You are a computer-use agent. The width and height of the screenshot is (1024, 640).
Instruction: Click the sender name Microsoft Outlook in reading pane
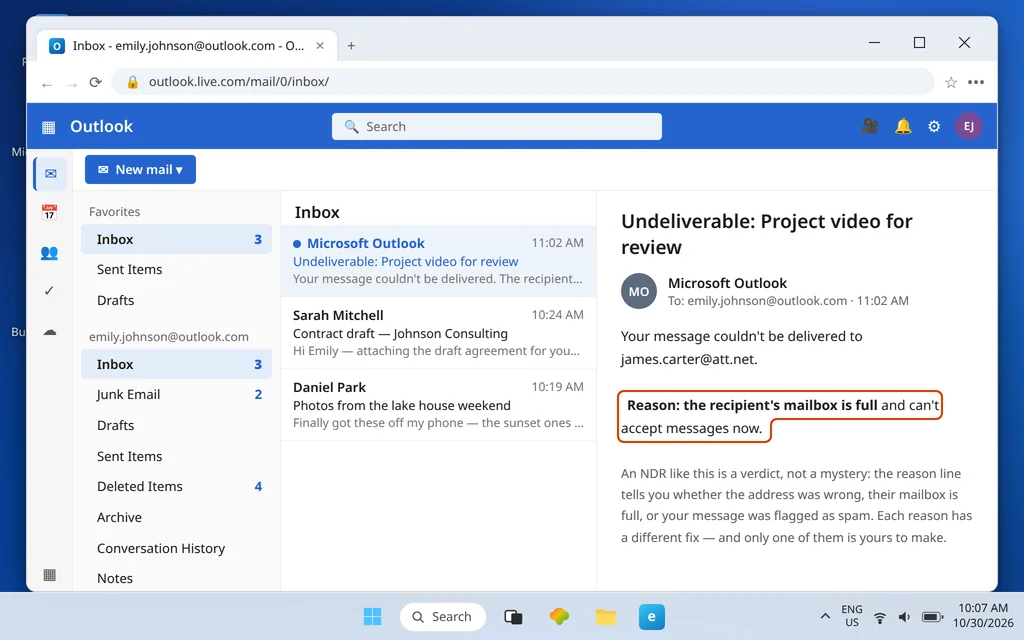[x=727, y=283]
